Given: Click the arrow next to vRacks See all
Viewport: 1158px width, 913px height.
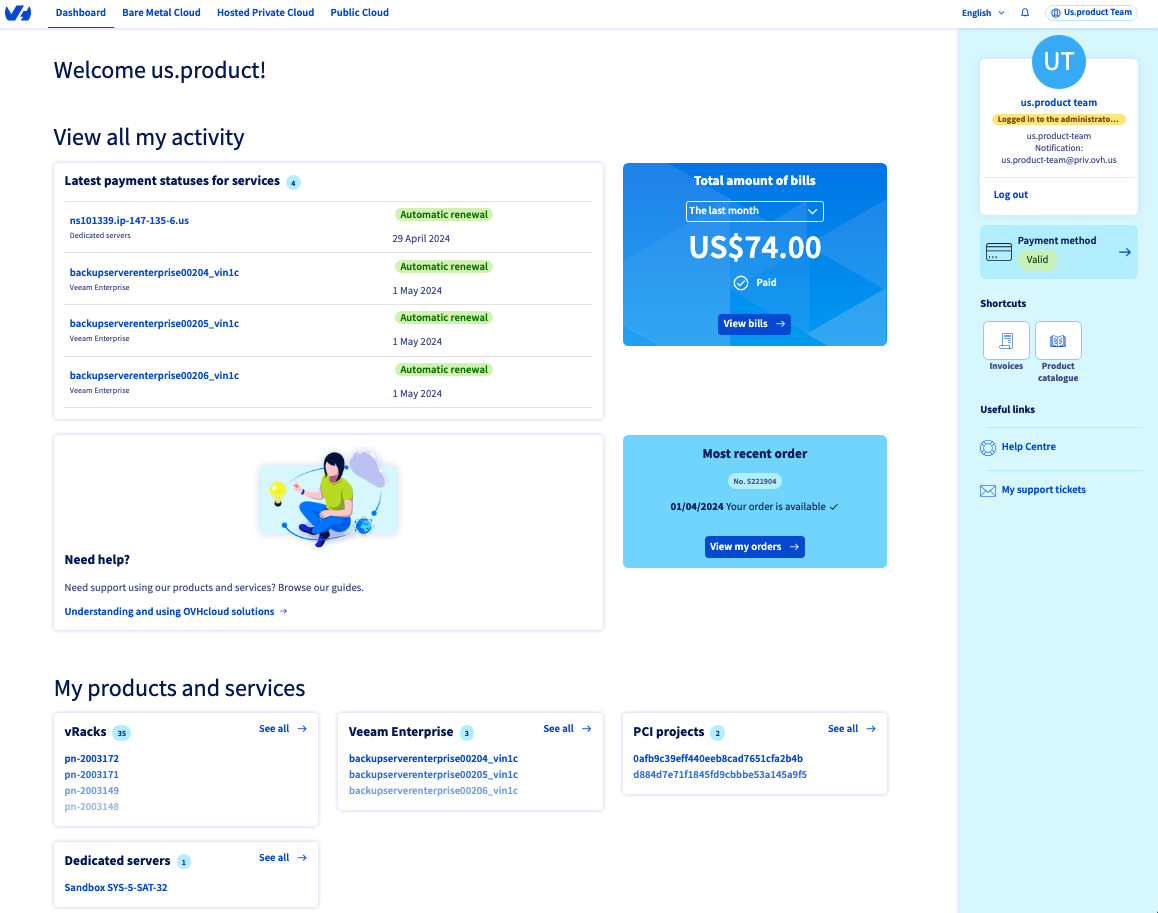Looking at the screenshot, I should [302, 728].
